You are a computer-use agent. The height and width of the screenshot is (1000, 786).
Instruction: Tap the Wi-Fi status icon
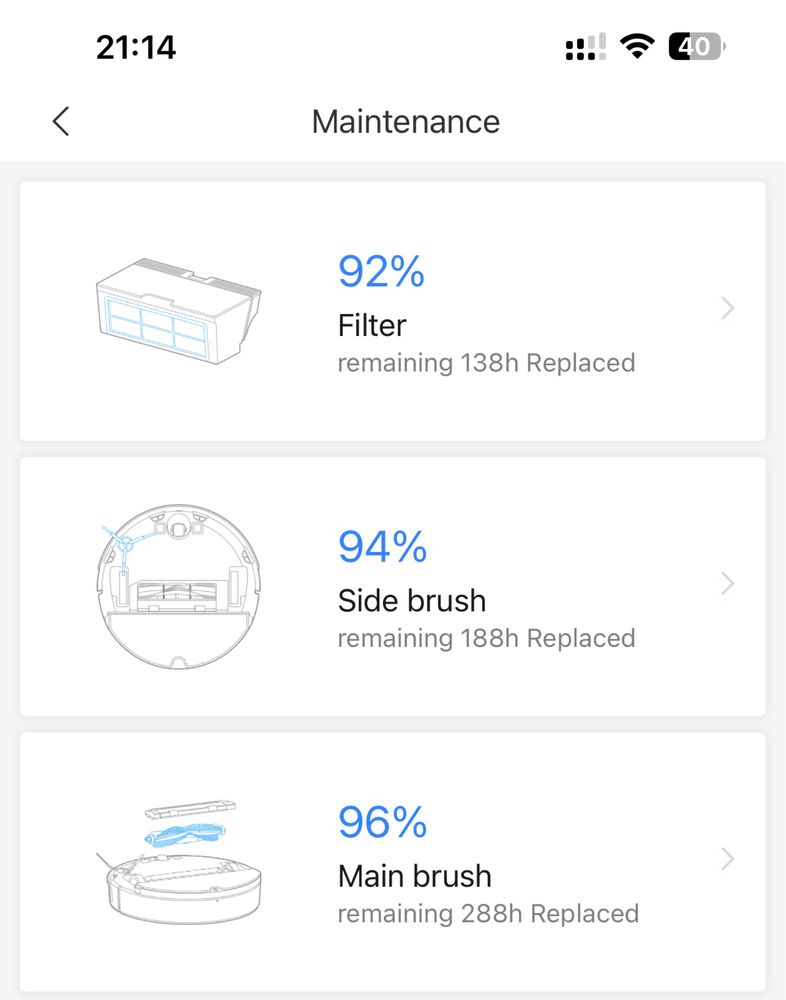[637, 47]
